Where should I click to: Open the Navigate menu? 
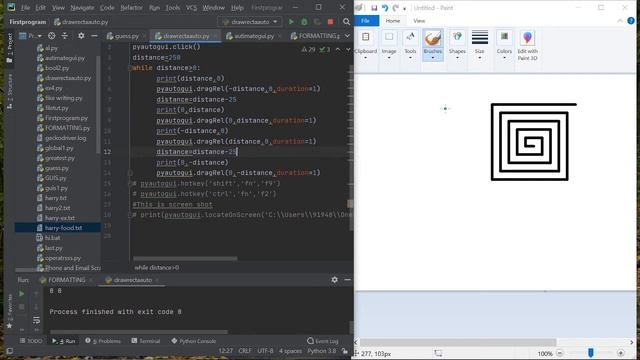coord(82,8)
